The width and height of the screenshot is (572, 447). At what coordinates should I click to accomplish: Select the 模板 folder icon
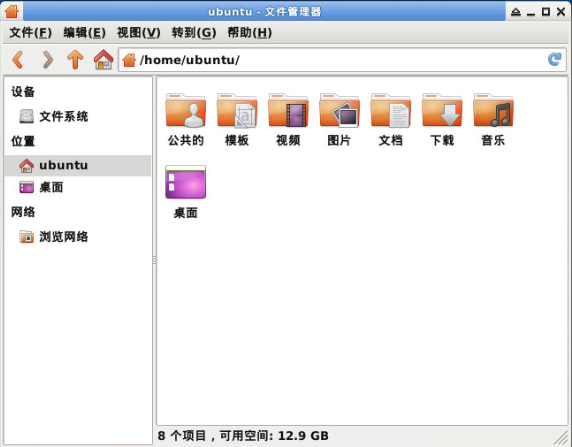[x=237, y=110]
